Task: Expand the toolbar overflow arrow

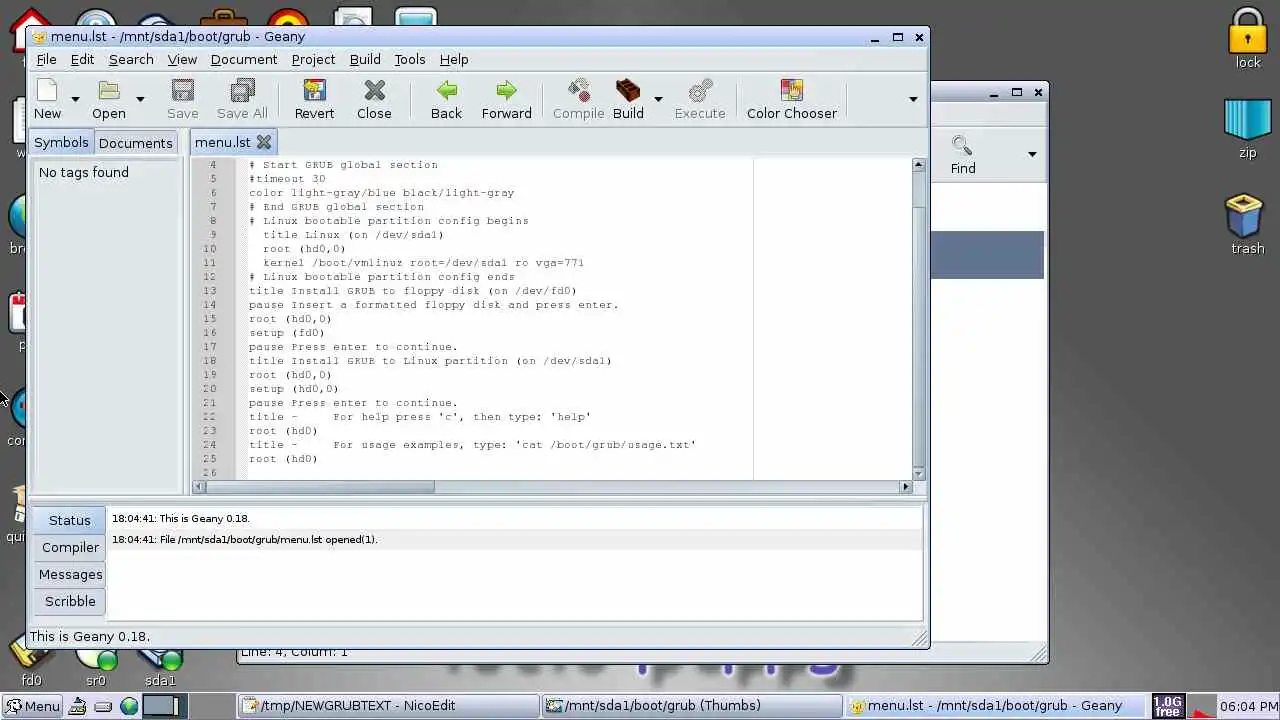Action: (913, 99)
